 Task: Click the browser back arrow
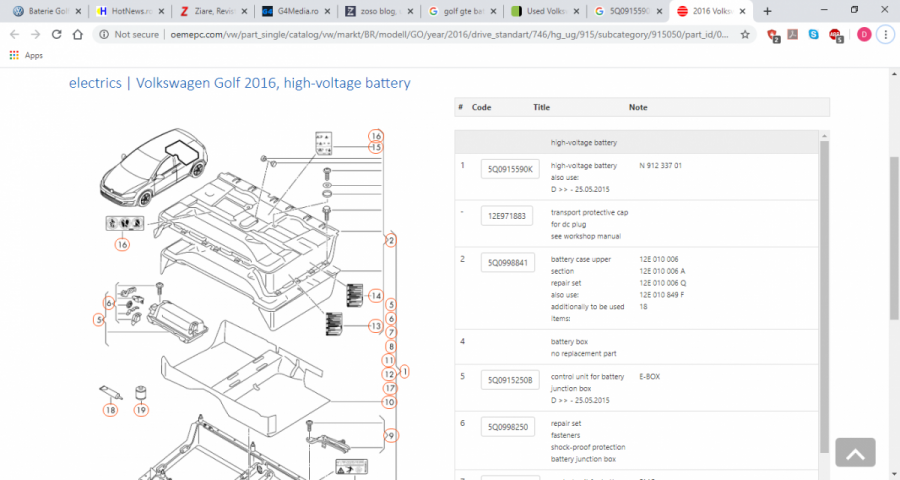tap(13, 34)
